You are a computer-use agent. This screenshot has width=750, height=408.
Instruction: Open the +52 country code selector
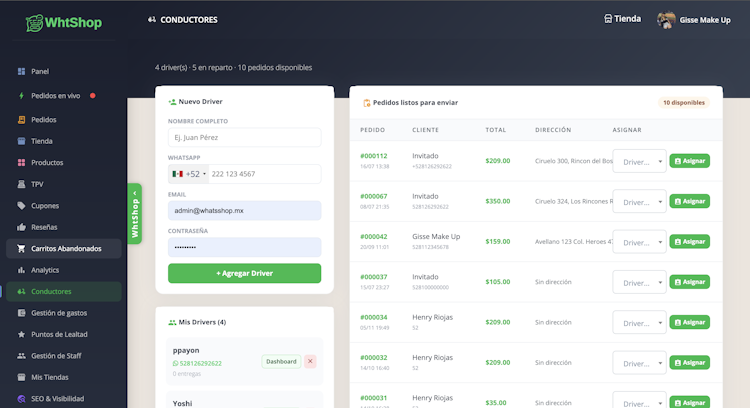click(x=188, y=174)
